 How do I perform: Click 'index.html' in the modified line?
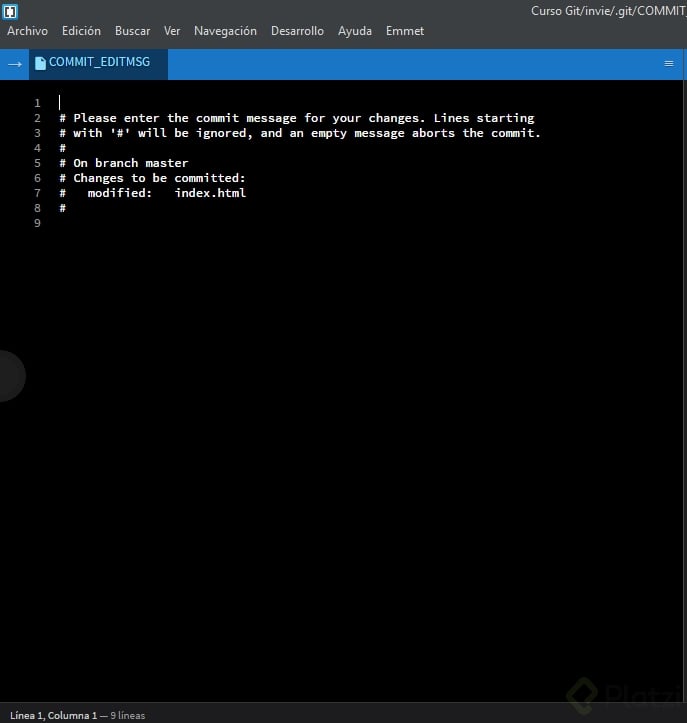pos(210,193)
